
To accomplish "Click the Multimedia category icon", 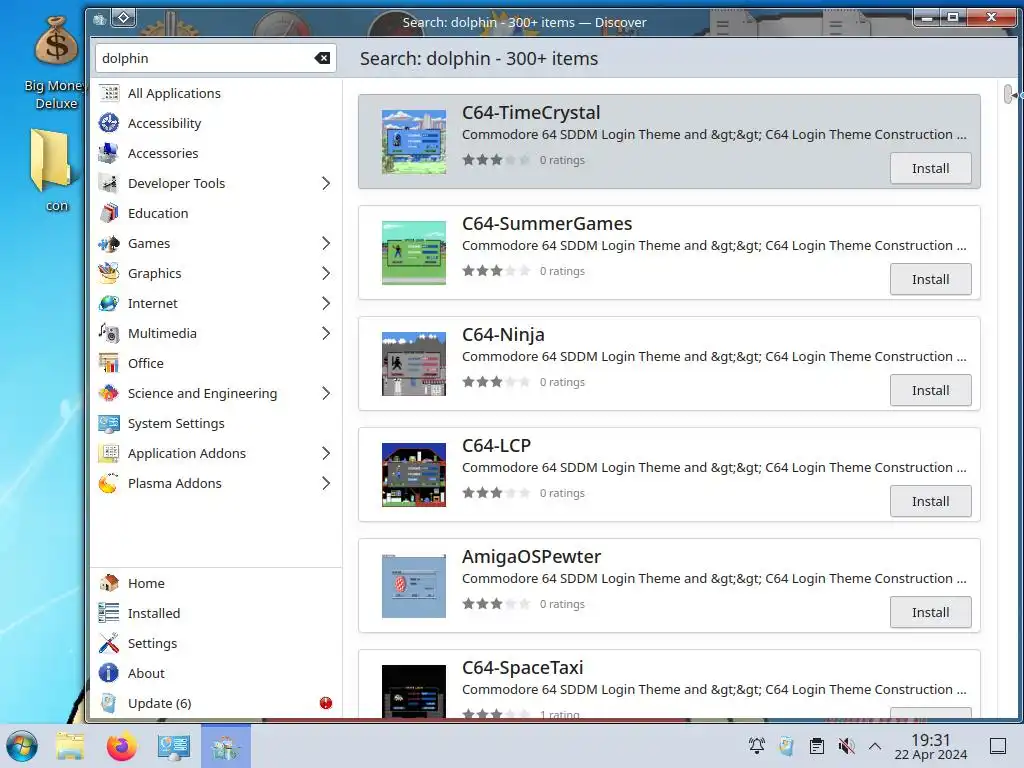I will click(109, 334).
